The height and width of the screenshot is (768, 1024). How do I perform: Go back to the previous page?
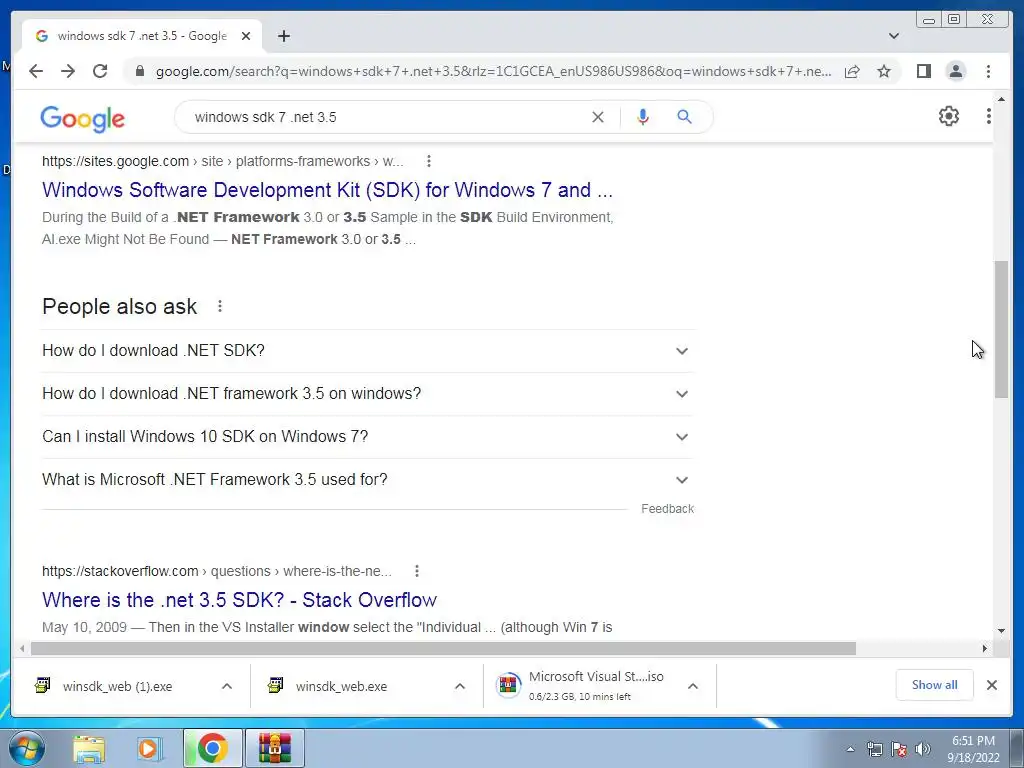click(x=36, y=71)
